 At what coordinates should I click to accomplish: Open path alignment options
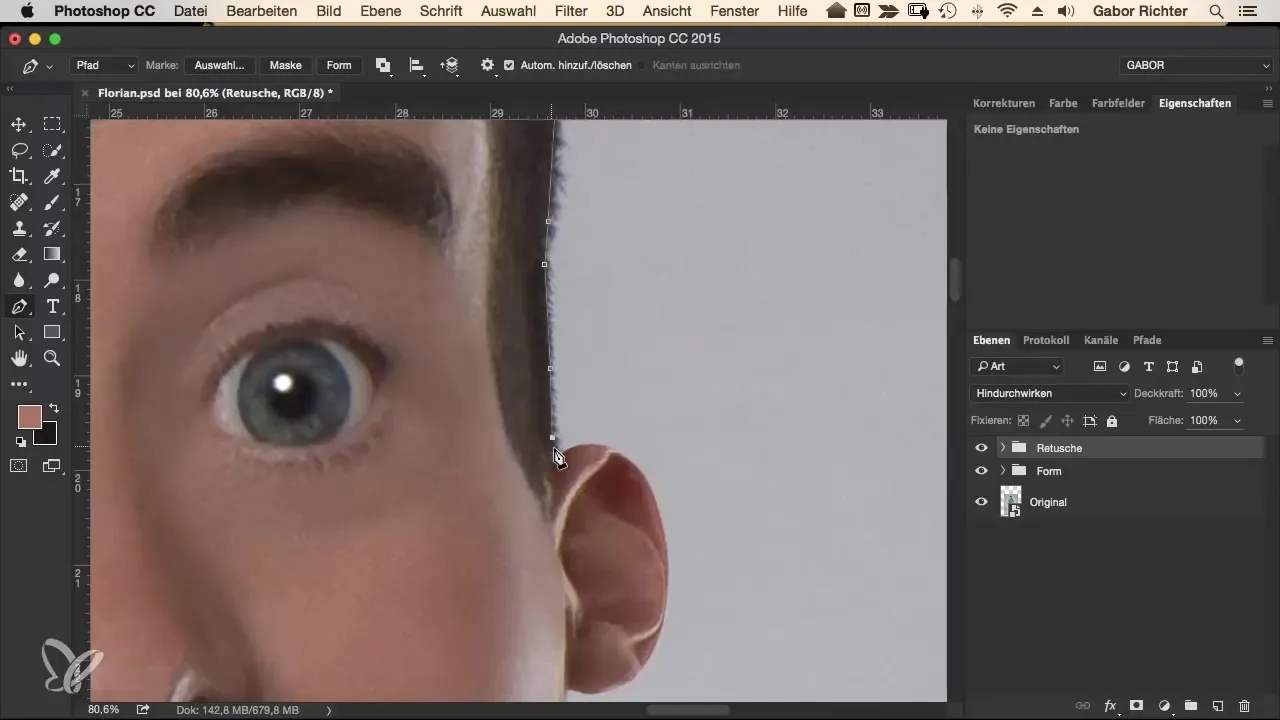pyautogui.click(x=417, y=65)
